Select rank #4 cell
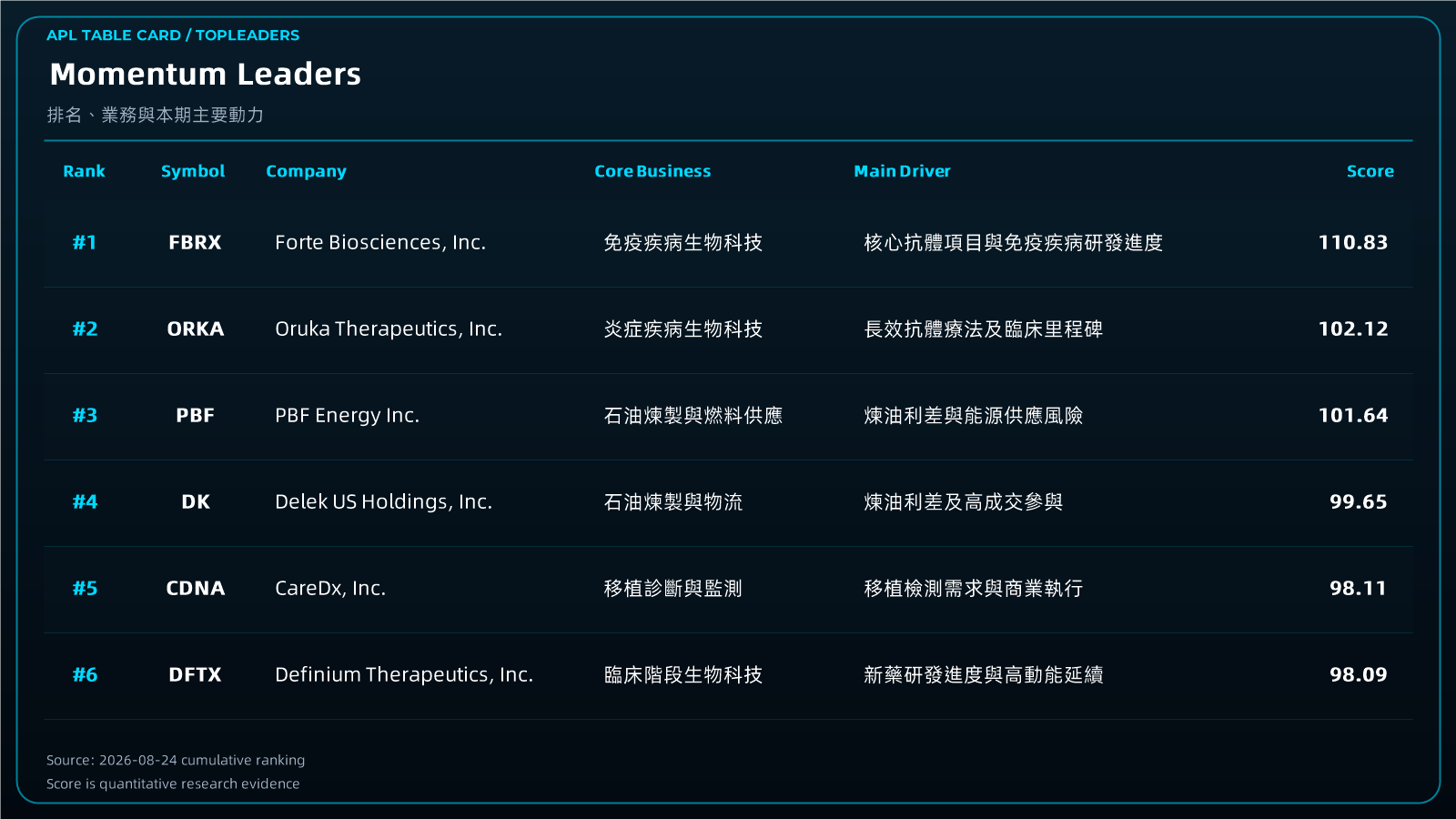1456x819 pixels. point(85,501)
